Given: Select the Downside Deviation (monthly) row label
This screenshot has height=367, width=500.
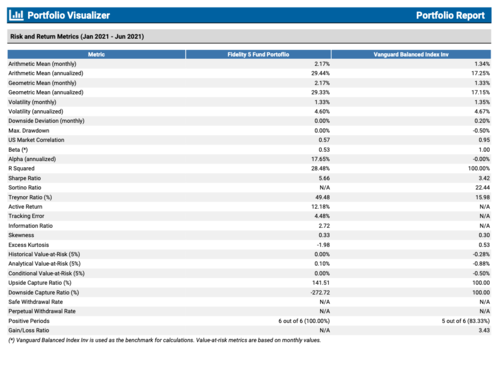Looking at the screenshot, I should coord(46,121).
